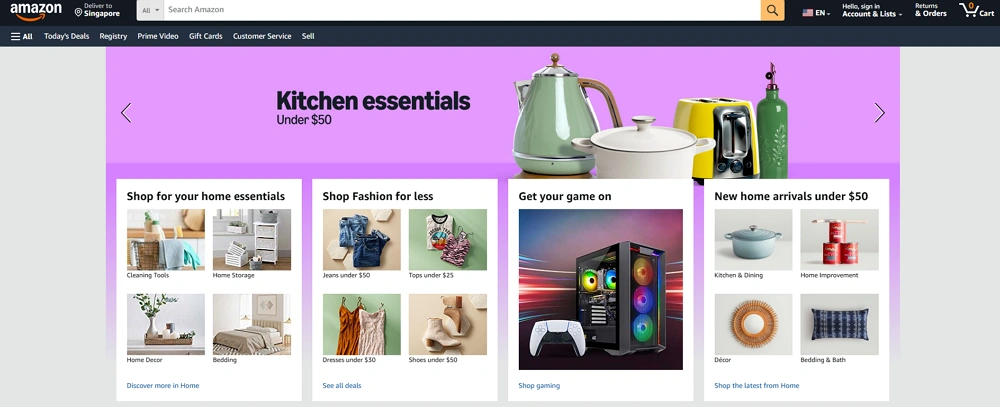This screenshot has width=1000, height=407.
Task: Click the Deliver to Singapore location pin
Action: coord(78,13)
